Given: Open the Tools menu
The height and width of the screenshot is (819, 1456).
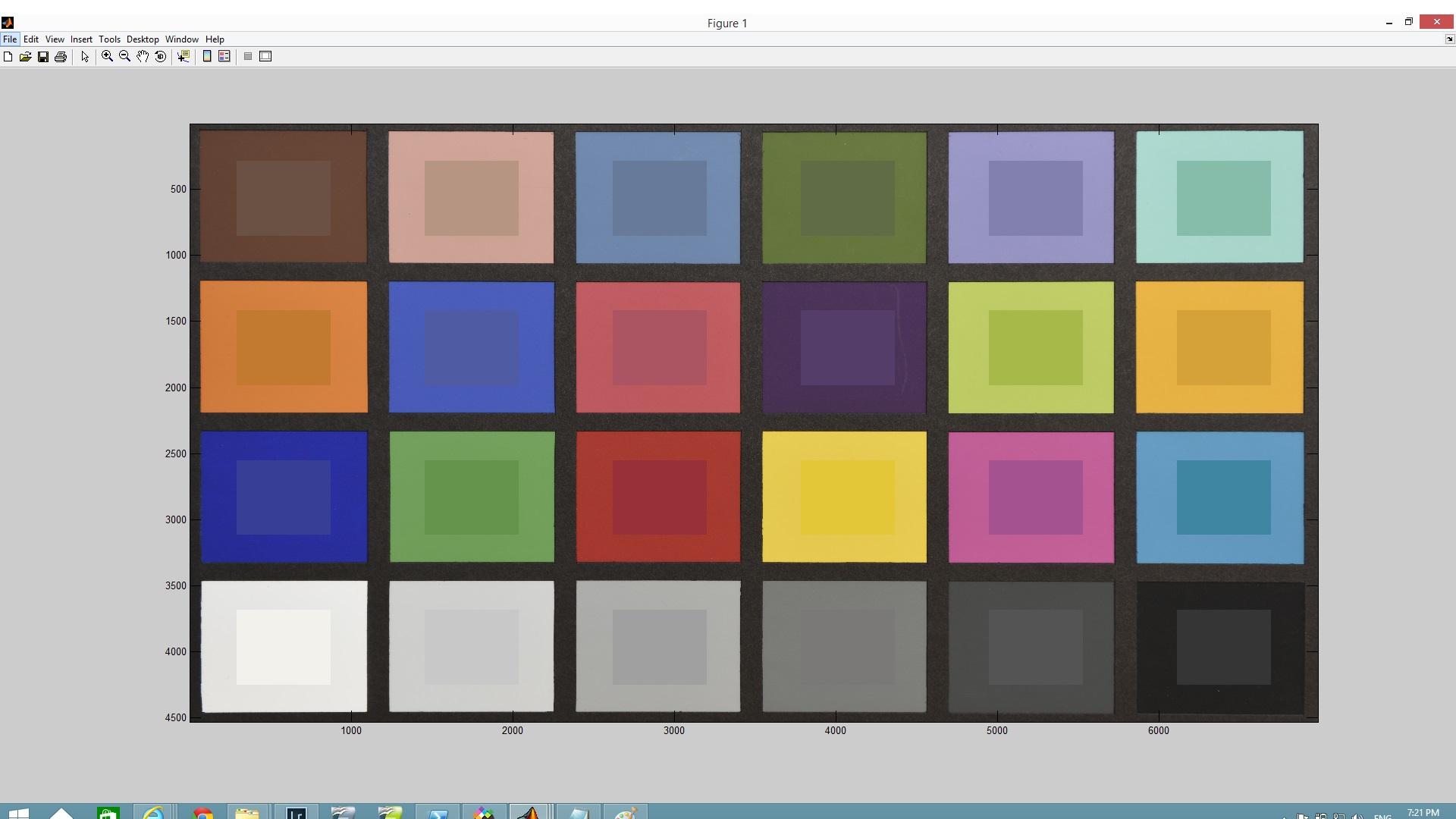Looking at the screenshot, I should (x=109, y=39).
